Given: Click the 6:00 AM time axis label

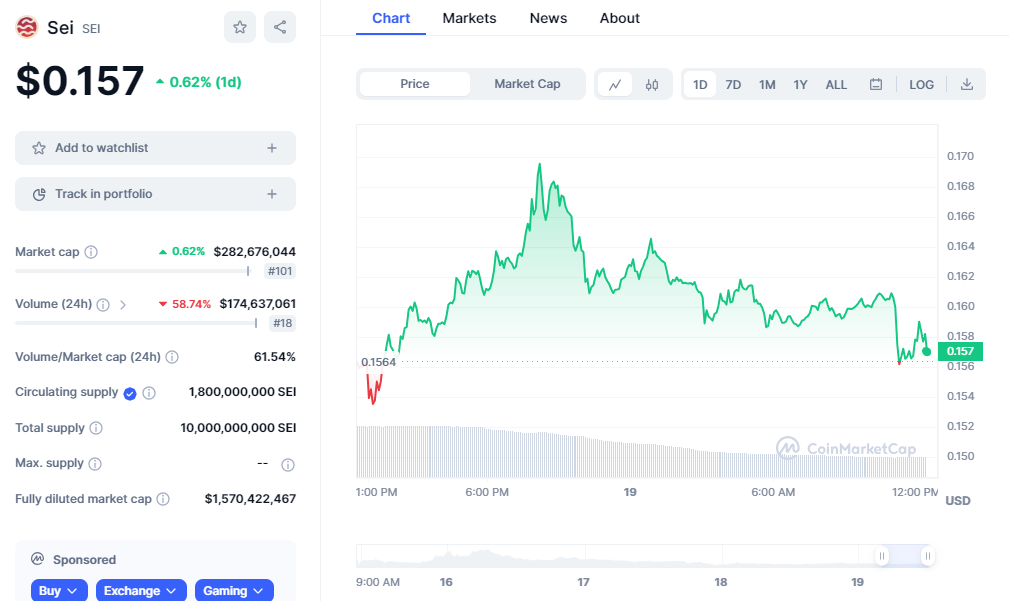Looking at the screenshot, I should tap(773, 492).
